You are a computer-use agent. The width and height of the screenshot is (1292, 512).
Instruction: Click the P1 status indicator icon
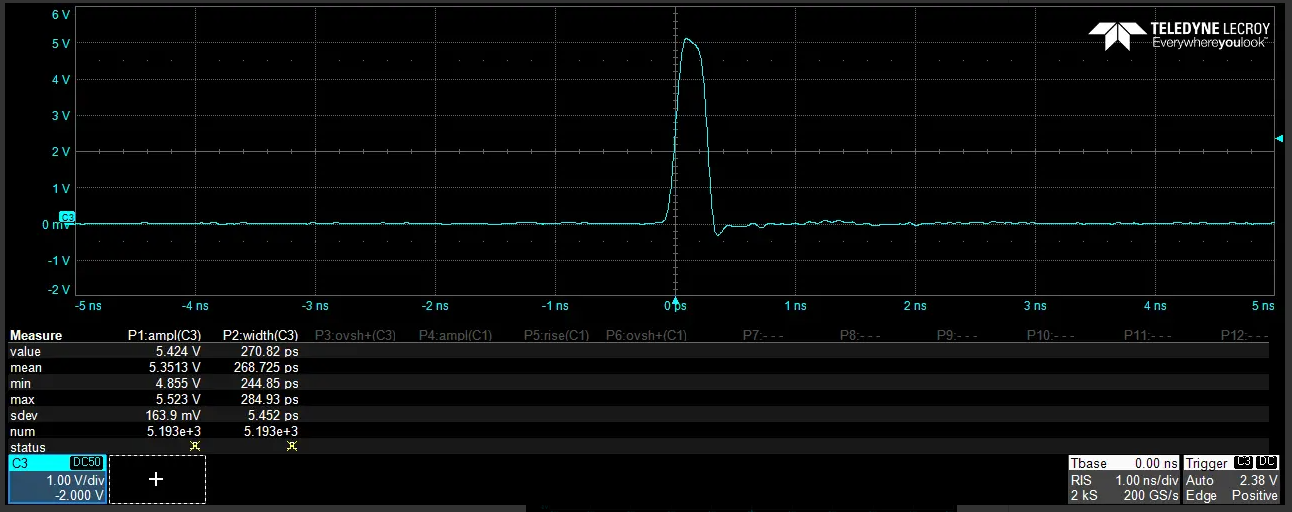194,446
